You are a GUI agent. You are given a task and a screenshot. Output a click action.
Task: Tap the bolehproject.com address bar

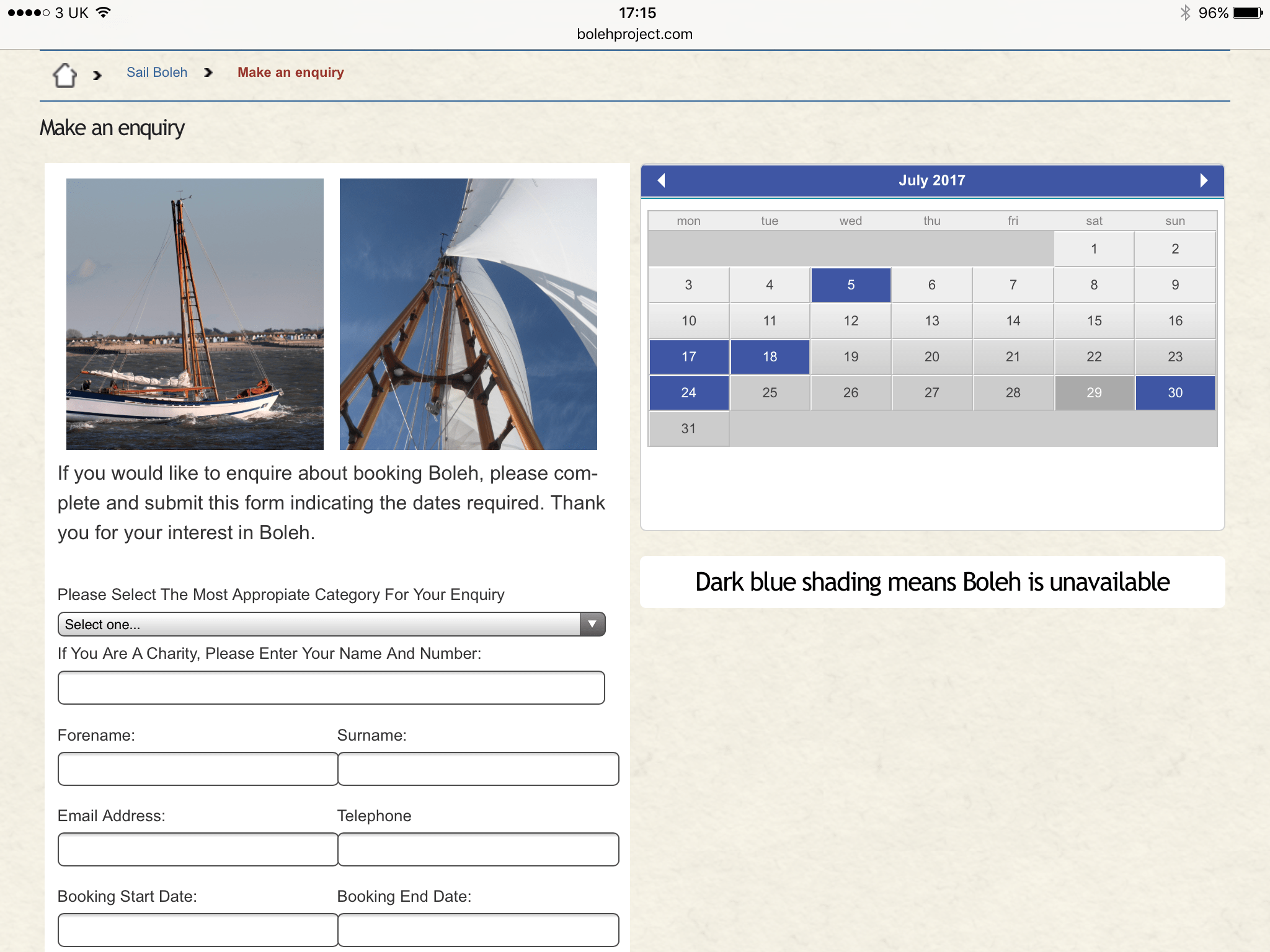[x=634, y=34]
